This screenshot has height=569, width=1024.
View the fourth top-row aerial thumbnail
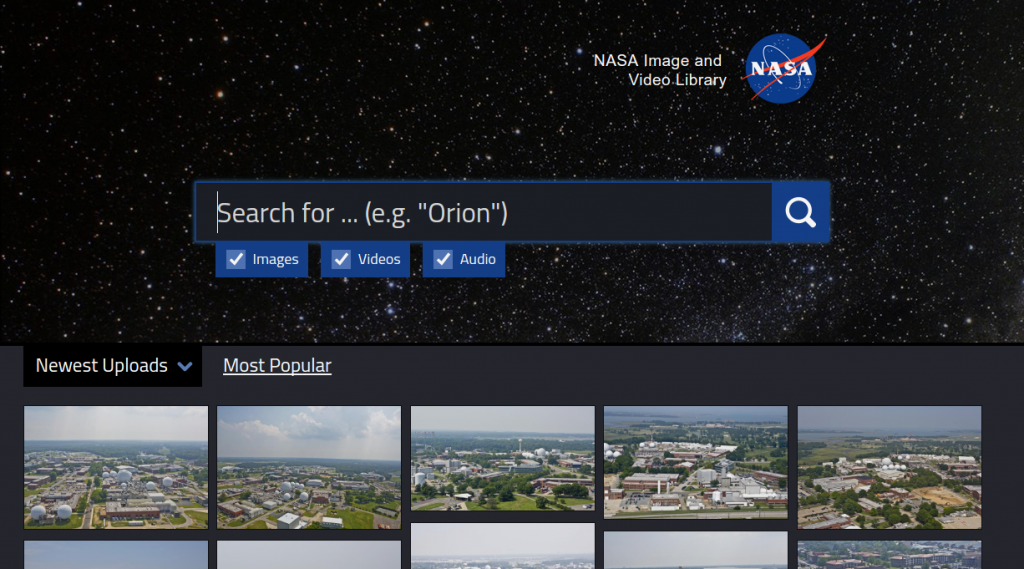[695, 463]
